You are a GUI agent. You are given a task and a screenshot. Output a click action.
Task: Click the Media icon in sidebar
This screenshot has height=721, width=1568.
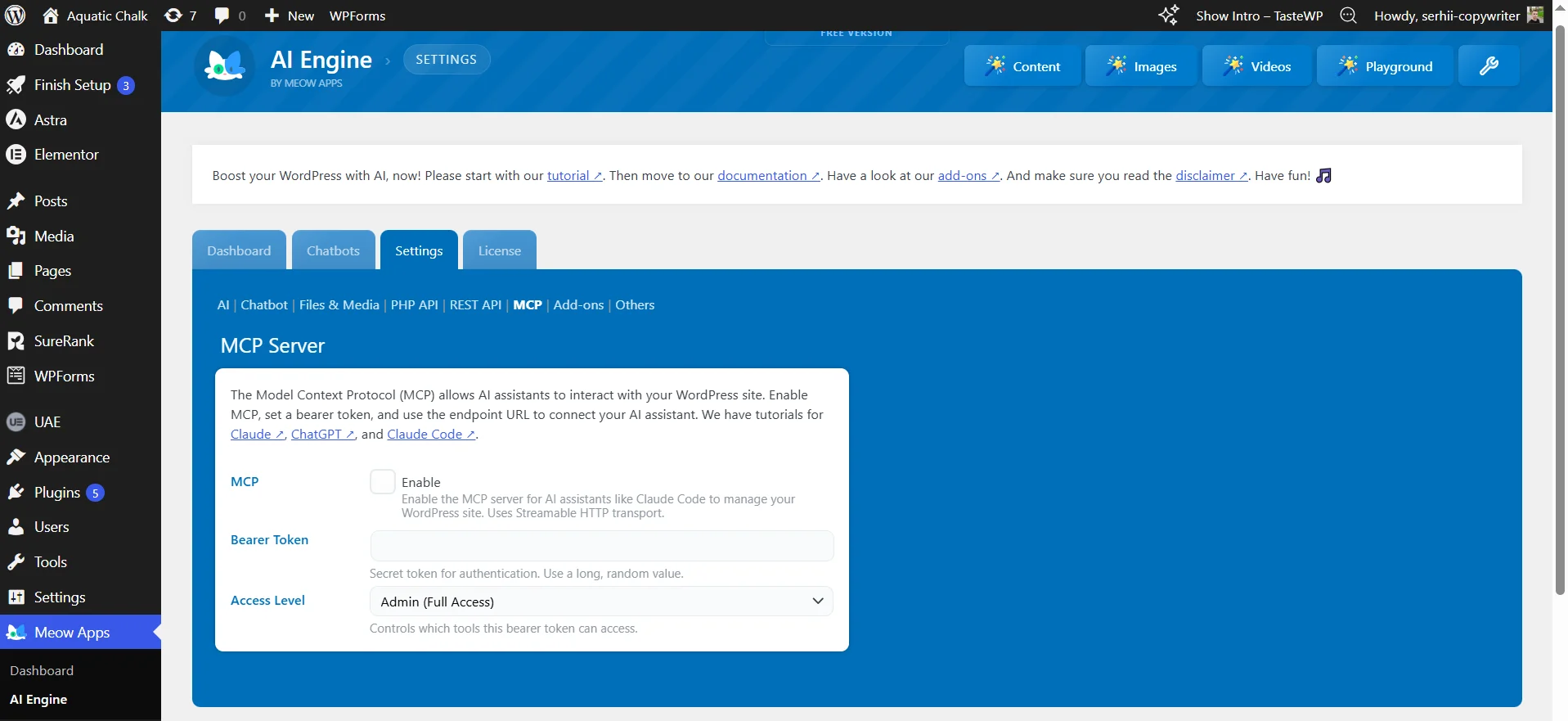16,237
